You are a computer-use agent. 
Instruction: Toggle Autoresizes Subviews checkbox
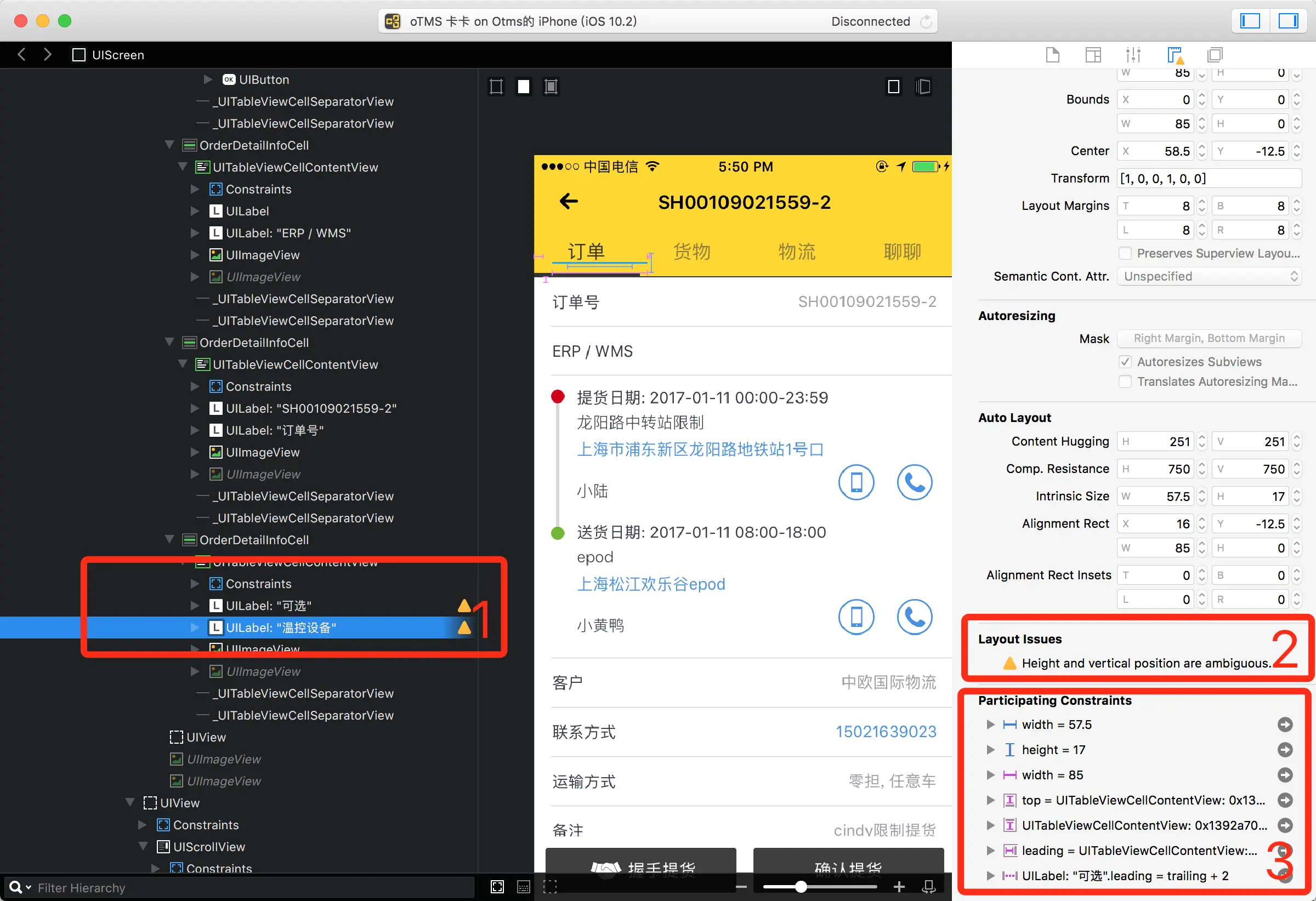(1125, 362)
